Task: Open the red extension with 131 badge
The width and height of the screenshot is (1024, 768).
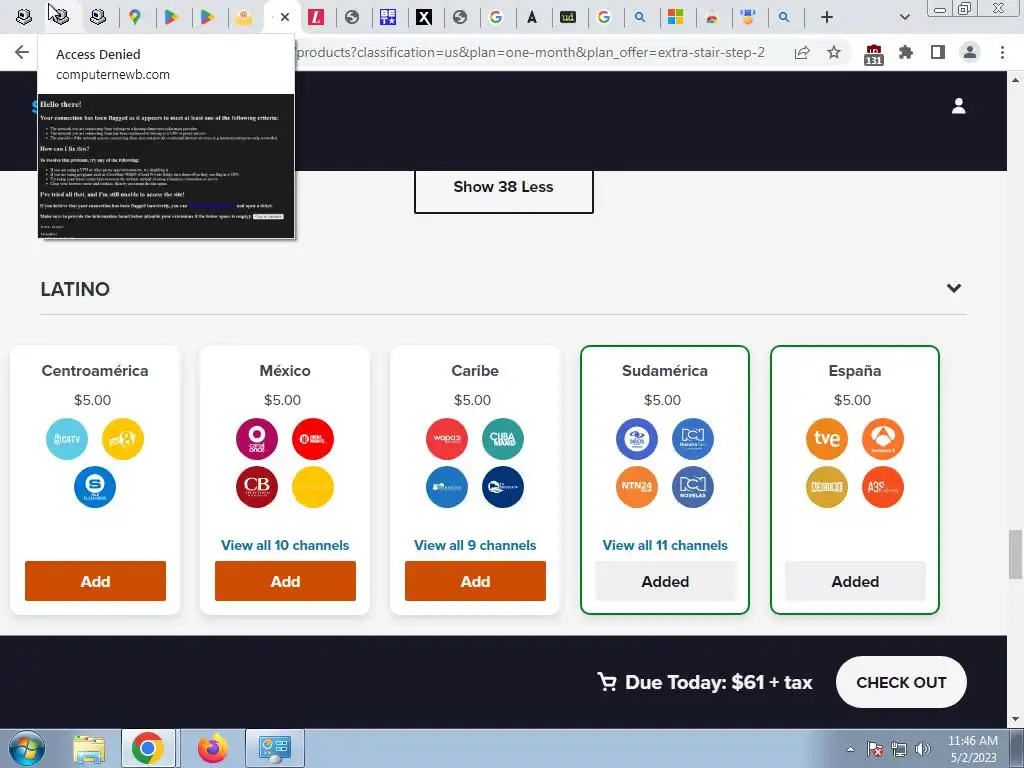Action: 873,54
